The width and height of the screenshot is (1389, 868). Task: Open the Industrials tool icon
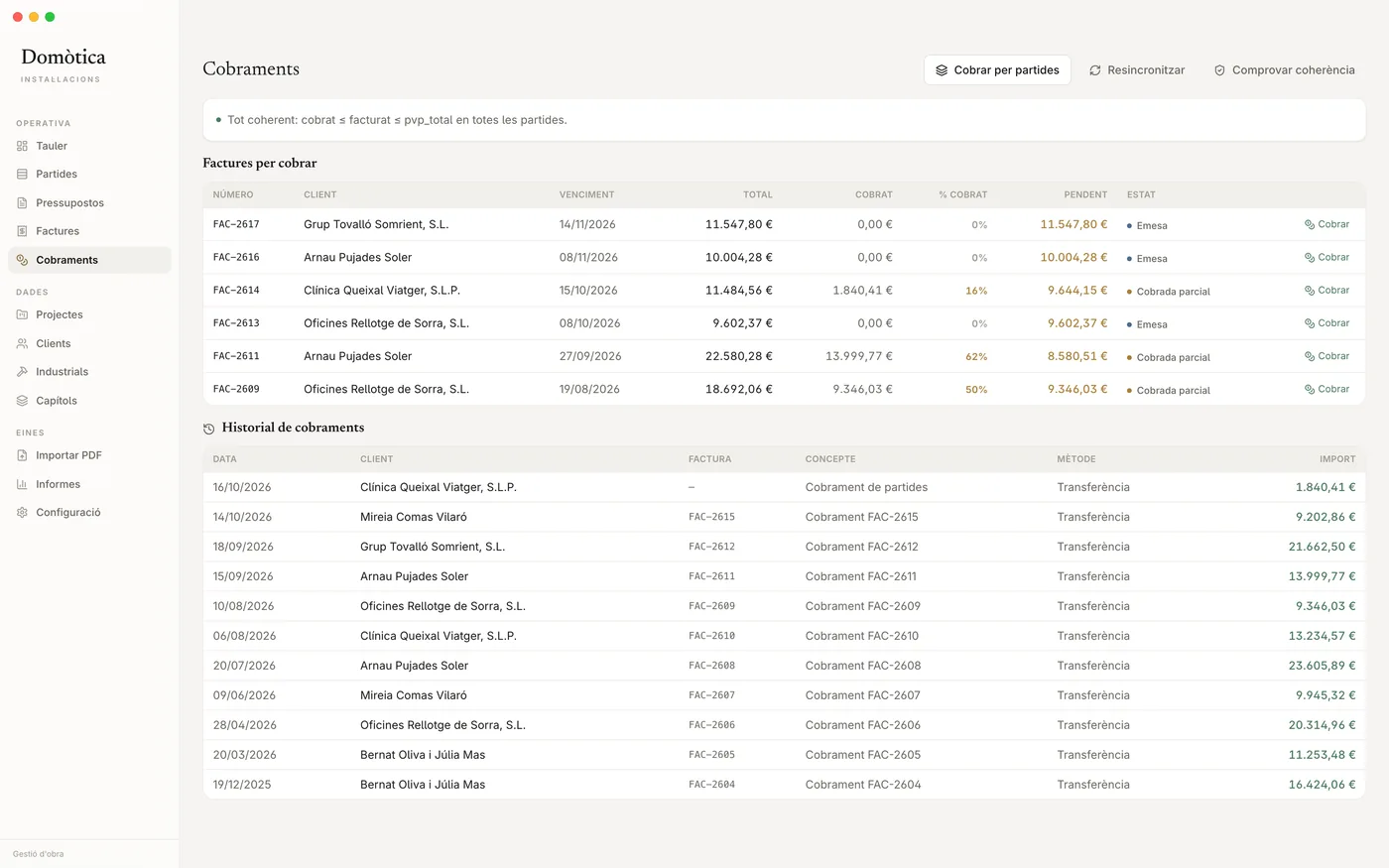22,372
